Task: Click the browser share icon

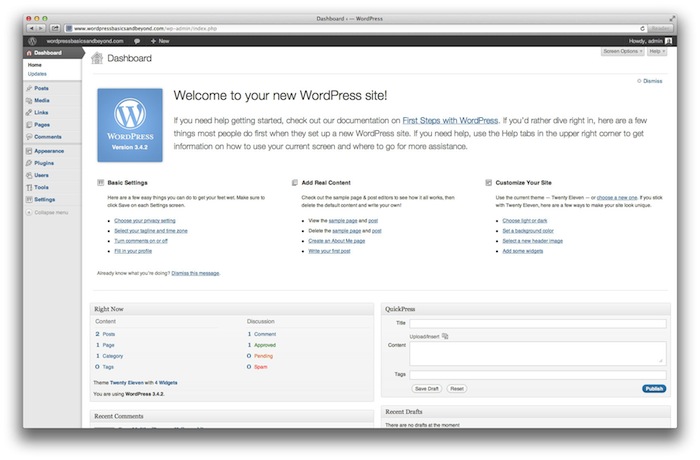Action: (55, 28)
